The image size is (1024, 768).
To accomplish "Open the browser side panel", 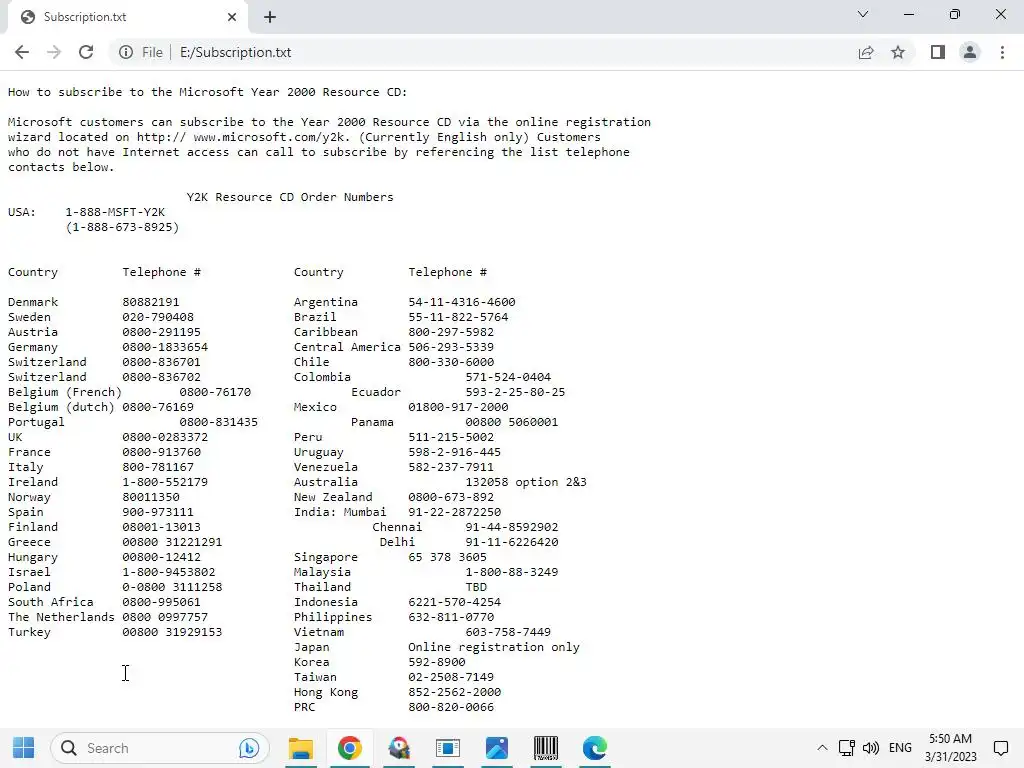I will (938, 52).
